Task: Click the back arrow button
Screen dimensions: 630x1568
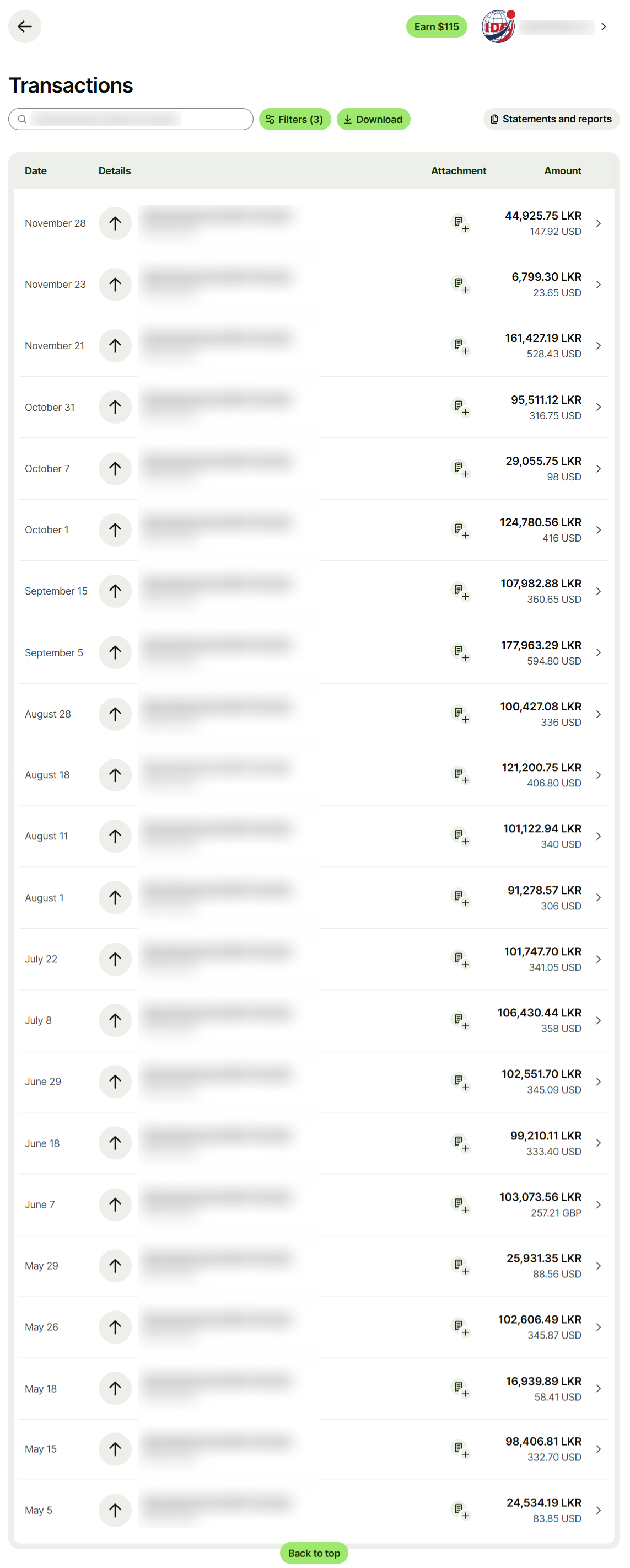Action: 24,26
